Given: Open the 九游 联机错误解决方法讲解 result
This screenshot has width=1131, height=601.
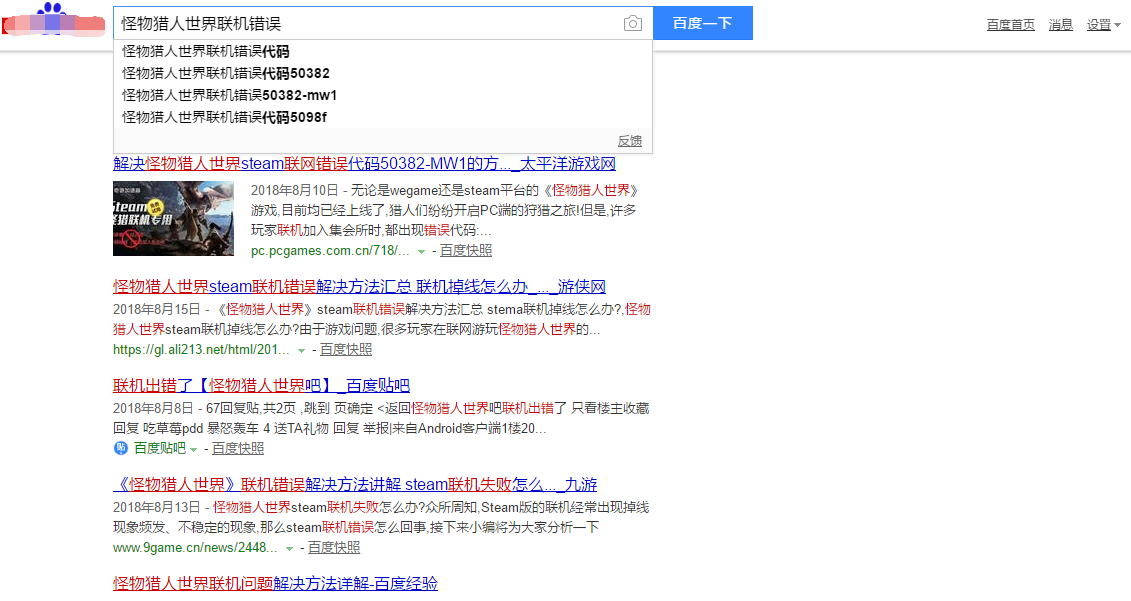Looking at the screenshot, I should click(355, 484).
